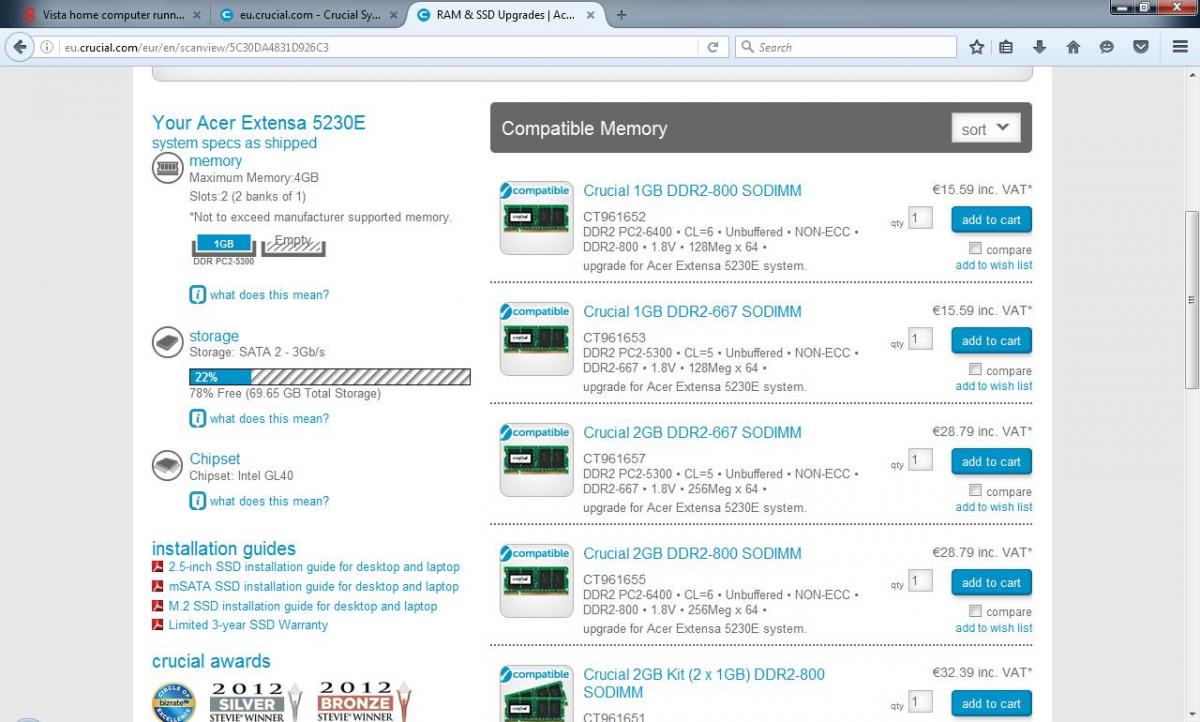Click PDF icon for M.2 SSD guide

tap(158, 606)
